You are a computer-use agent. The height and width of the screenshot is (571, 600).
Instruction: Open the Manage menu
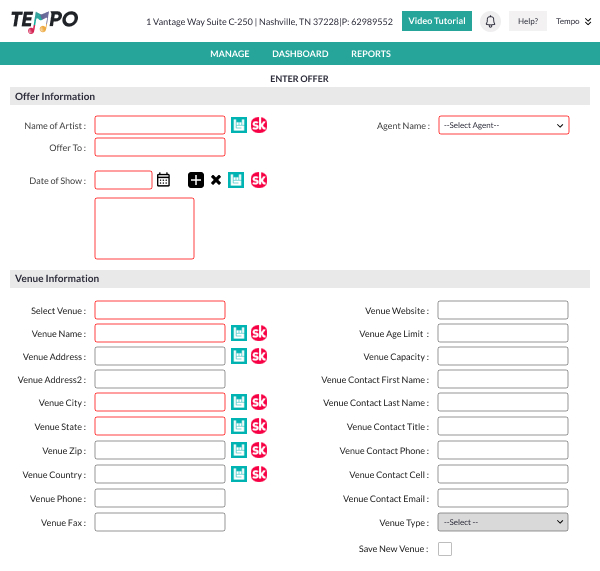[230, 54]
